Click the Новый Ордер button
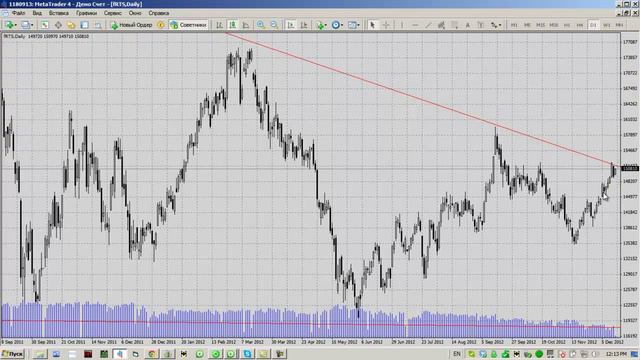The width and height of the screenshot is (640, 360). point(131,25)
